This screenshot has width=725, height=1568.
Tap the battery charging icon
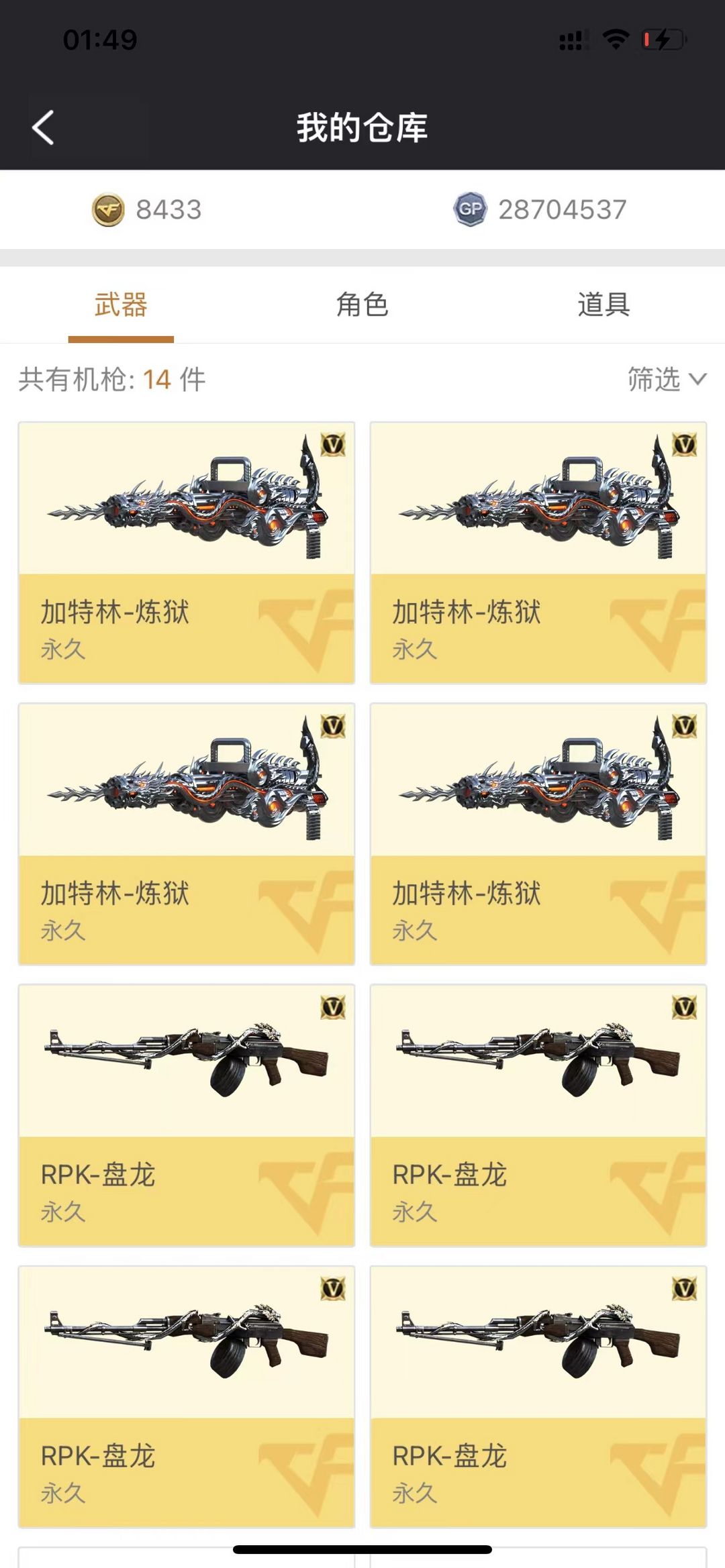click(x=663, y=40)
